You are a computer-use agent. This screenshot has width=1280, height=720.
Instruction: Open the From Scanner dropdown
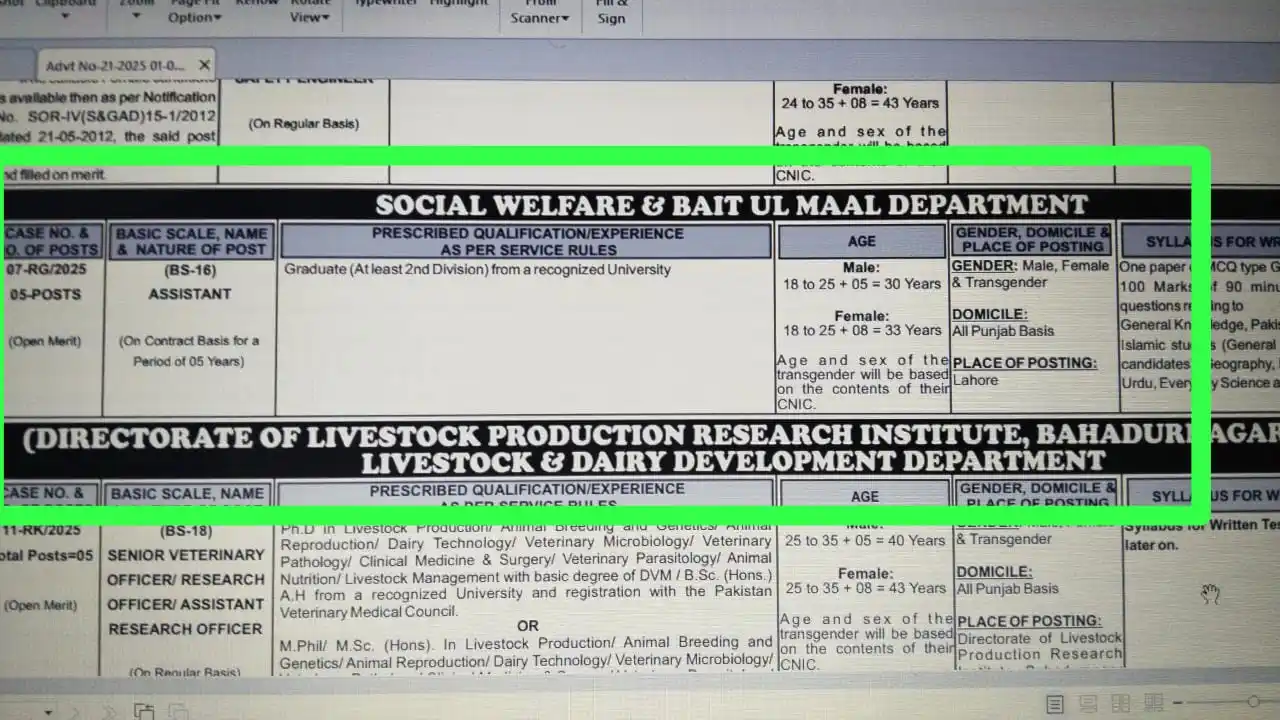(x=539, y=13)
